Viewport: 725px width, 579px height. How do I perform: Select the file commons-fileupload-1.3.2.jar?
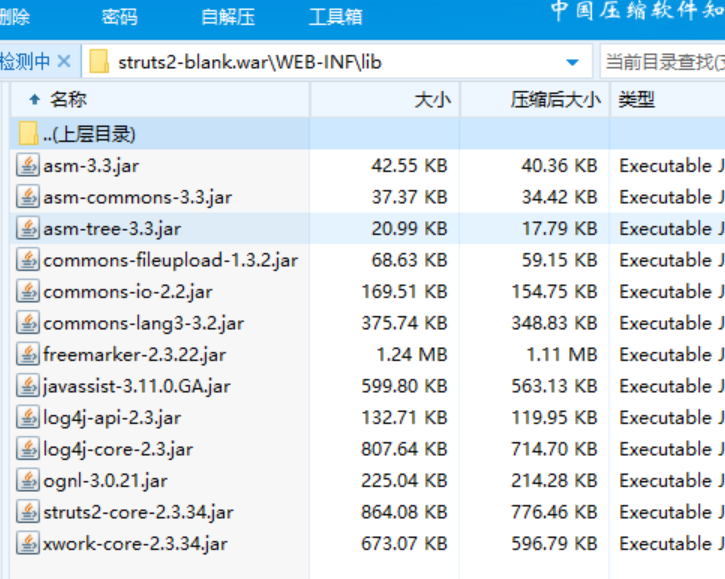(171, 260)
